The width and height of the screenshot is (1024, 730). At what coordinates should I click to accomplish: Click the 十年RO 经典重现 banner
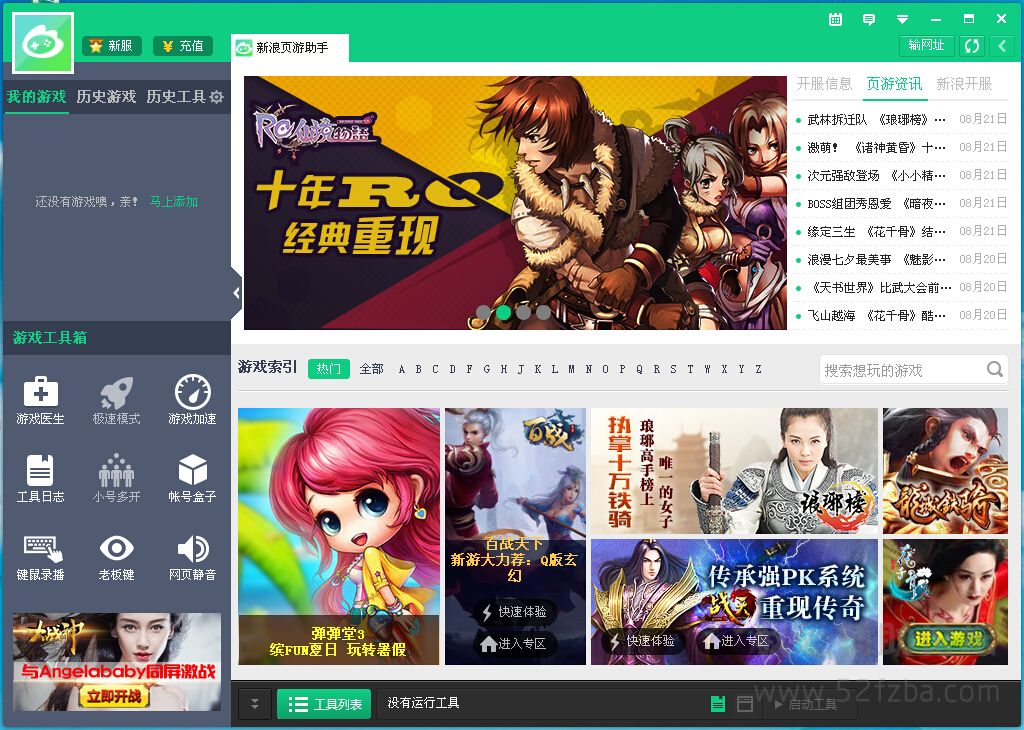tap(515, 202)
